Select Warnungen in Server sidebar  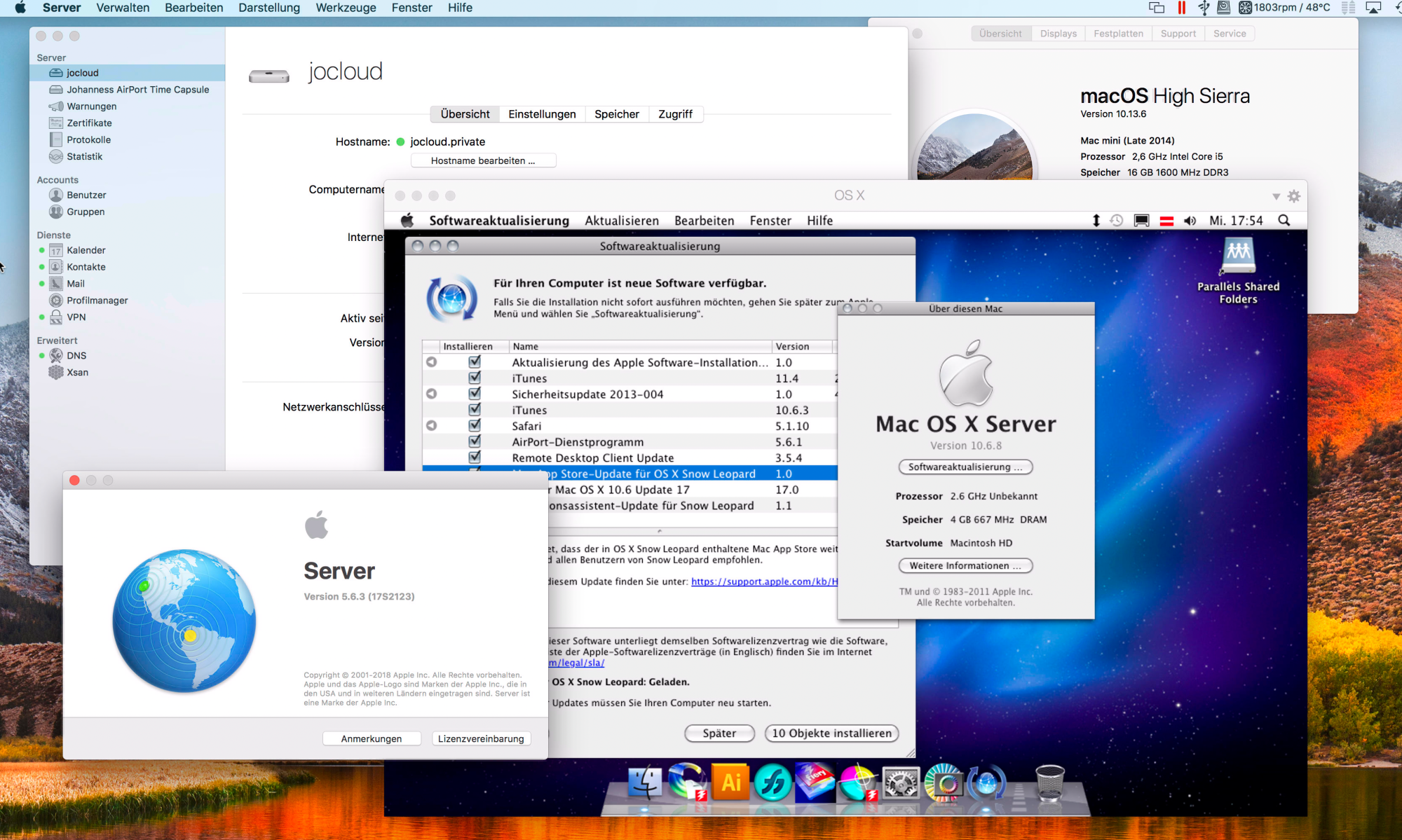tap(91, 106)
